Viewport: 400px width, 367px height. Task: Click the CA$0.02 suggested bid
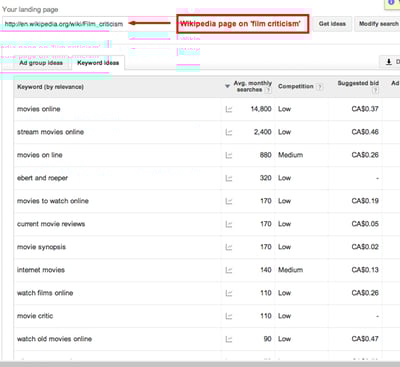pyautogui.click(x=365, y=247)
